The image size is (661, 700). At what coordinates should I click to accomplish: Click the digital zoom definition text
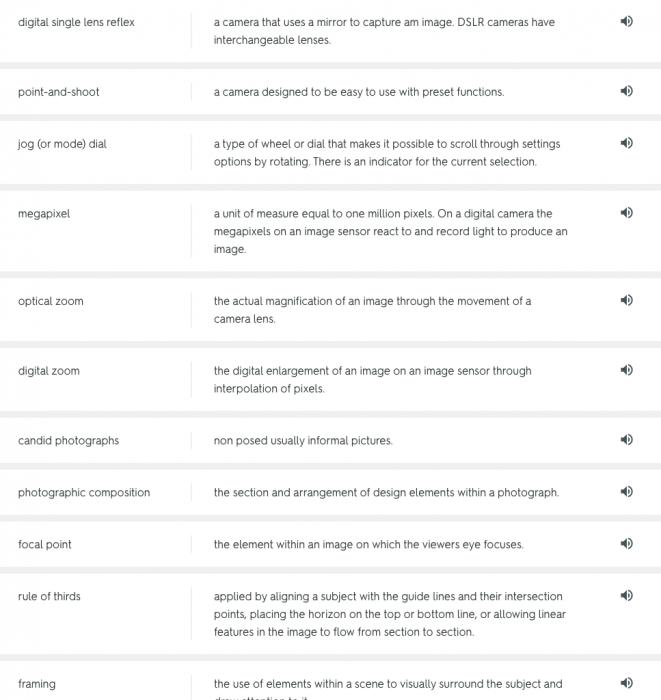[x=372, y=380]
